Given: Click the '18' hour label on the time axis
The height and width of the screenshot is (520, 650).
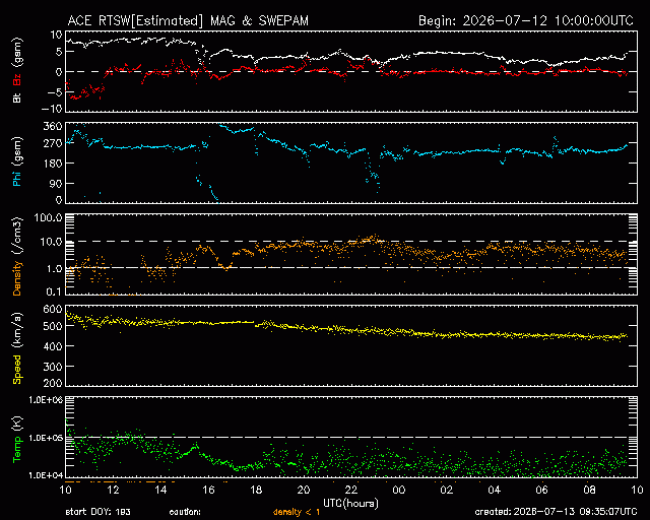Looking at the screenshot, I should pos(256,490).
